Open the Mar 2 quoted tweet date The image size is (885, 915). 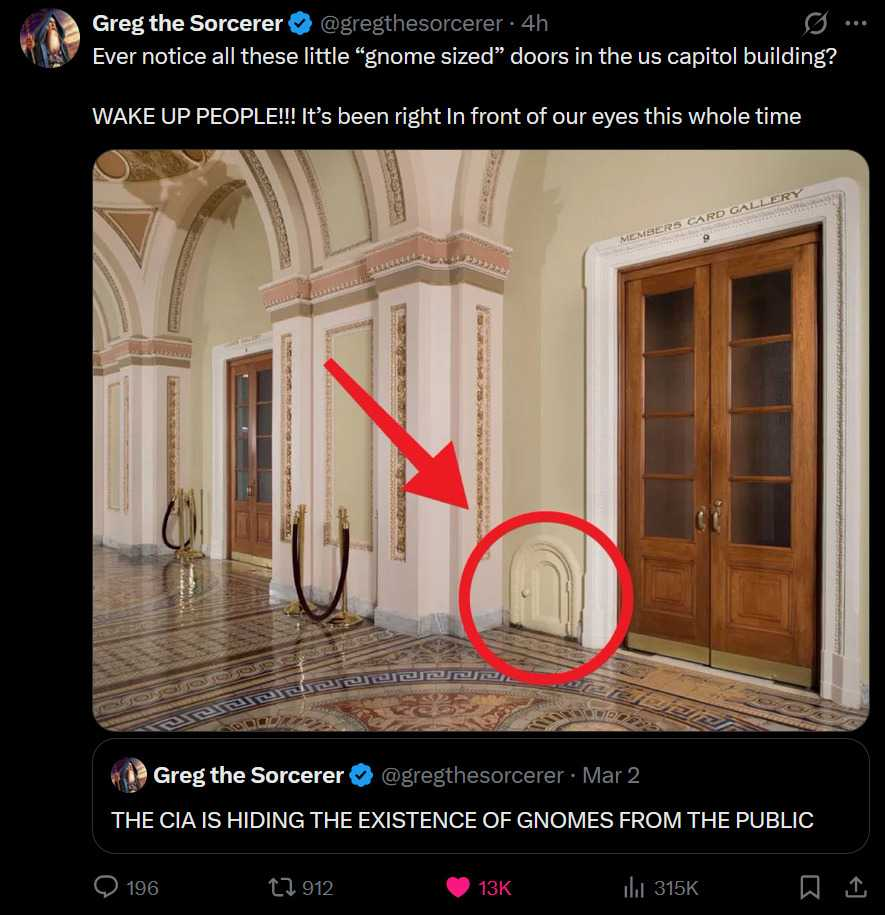[x=611, y=775]
